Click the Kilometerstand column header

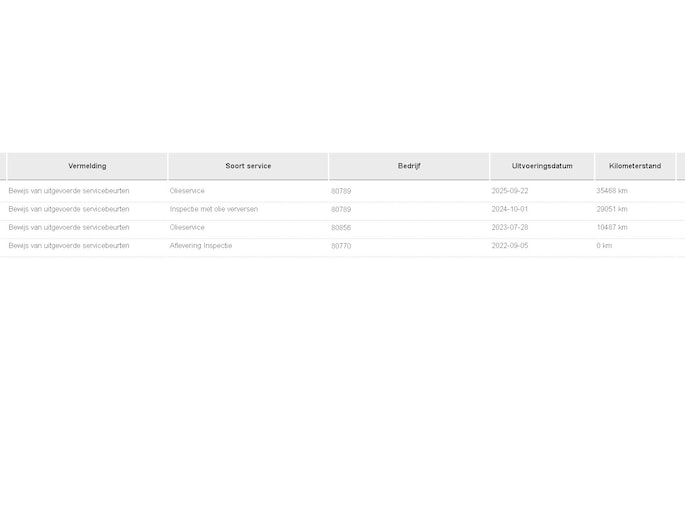coord(635,166)
